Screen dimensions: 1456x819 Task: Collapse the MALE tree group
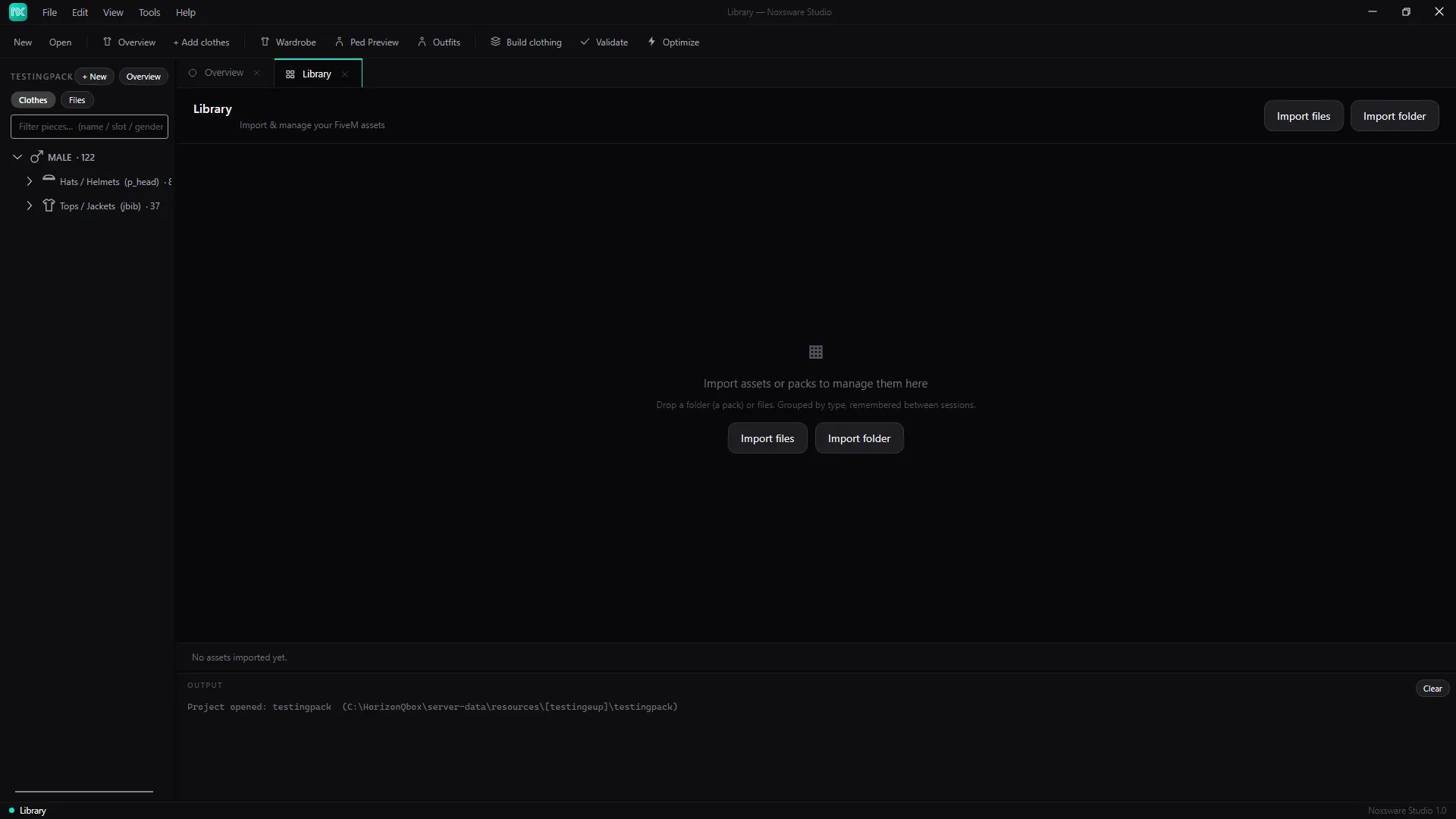point(17,157)
